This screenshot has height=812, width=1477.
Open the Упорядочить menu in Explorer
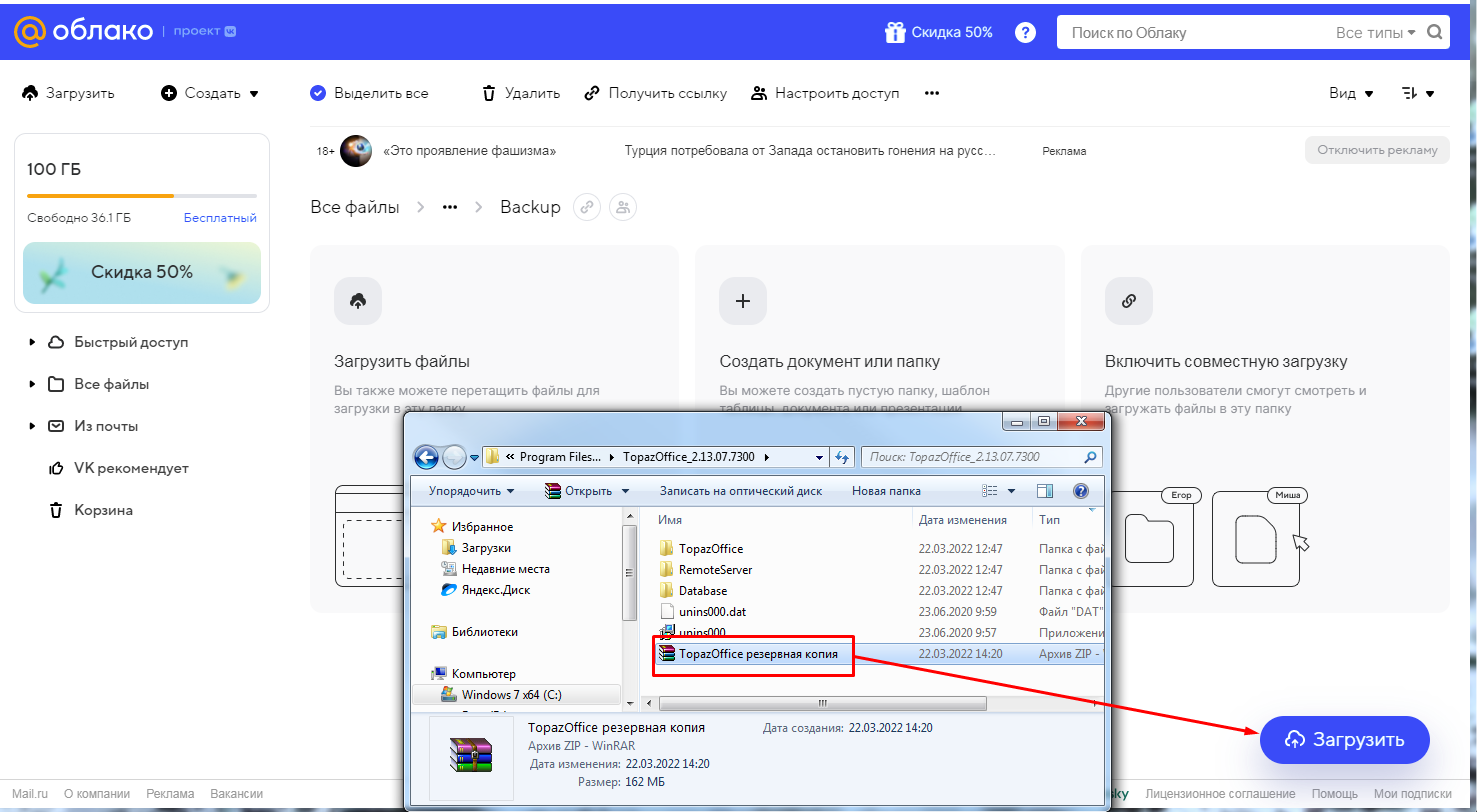tap(471, 491)
